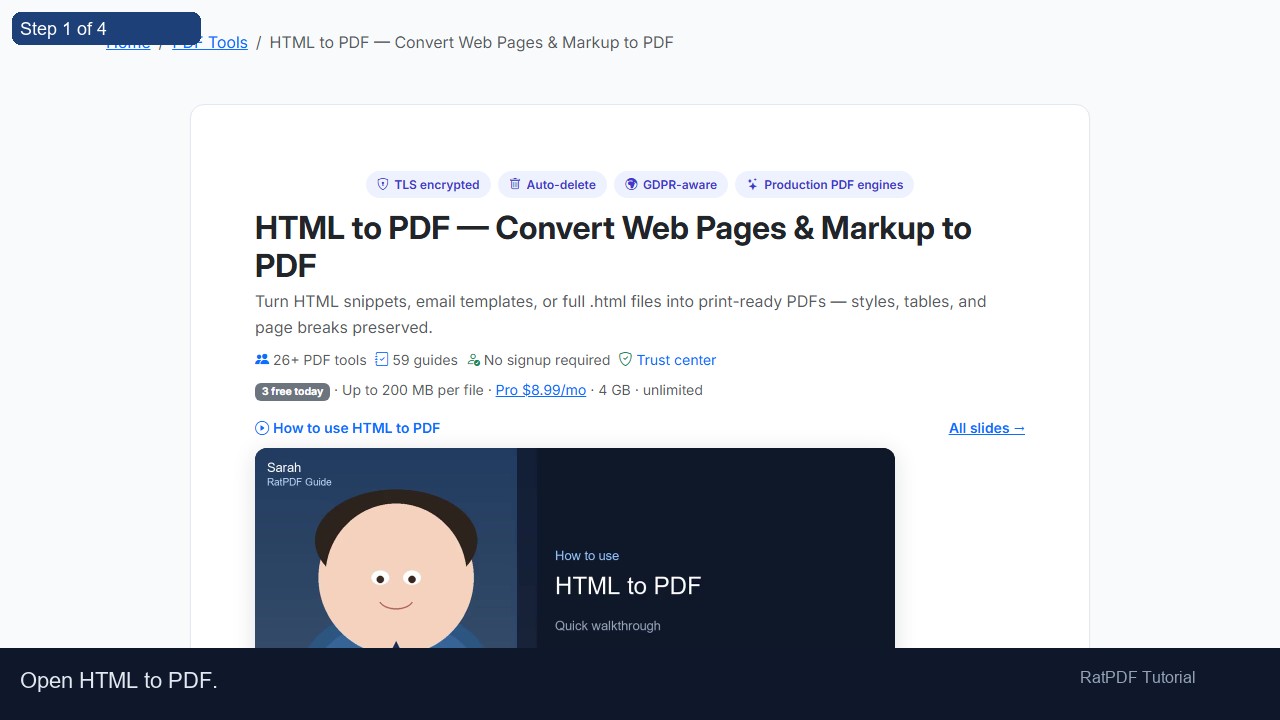
Task: Click the main HTML to PDF page heading
Action: (613, 247)
